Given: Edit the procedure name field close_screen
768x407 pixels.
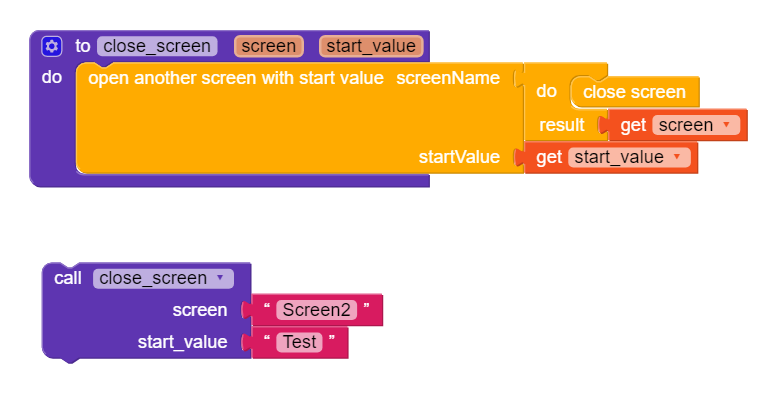Looking at the screenshot, I should click(x=157, y=46).
